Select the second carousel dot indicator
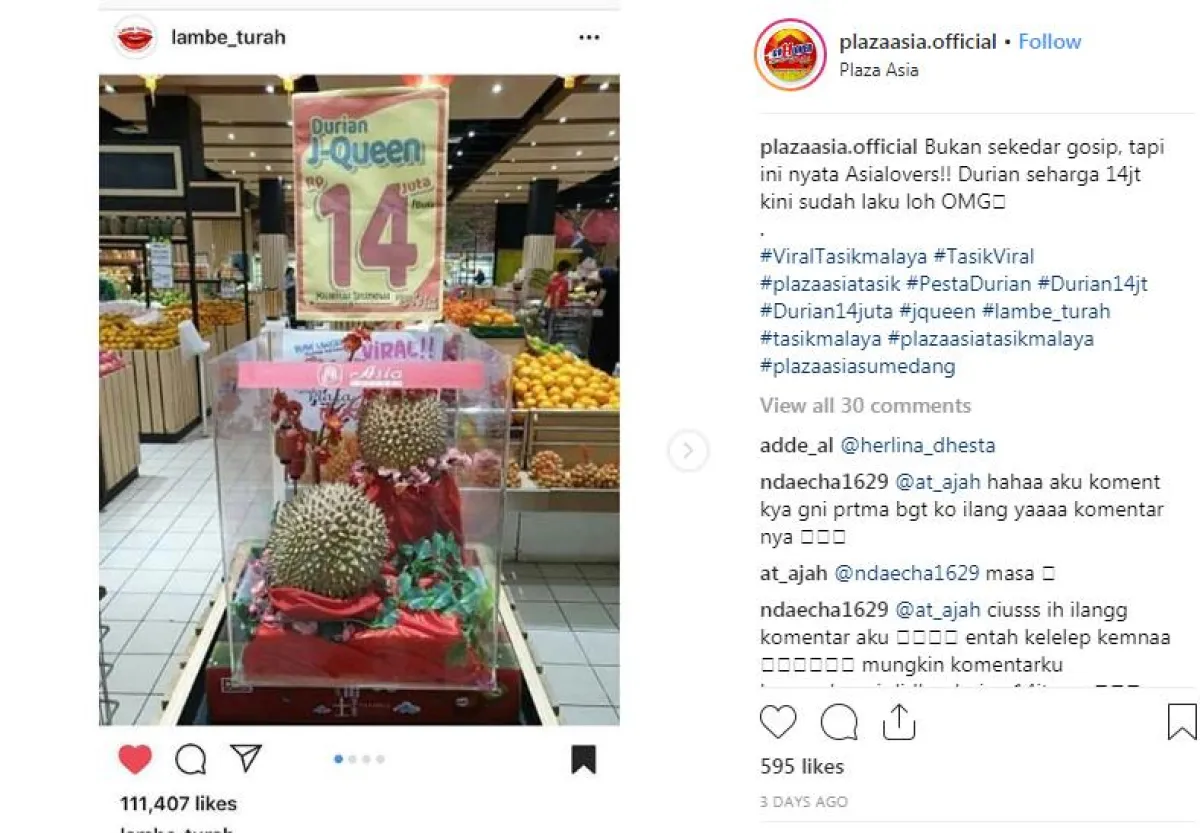The width and height of the screenshot is (1200, 833). pos(352,759)
